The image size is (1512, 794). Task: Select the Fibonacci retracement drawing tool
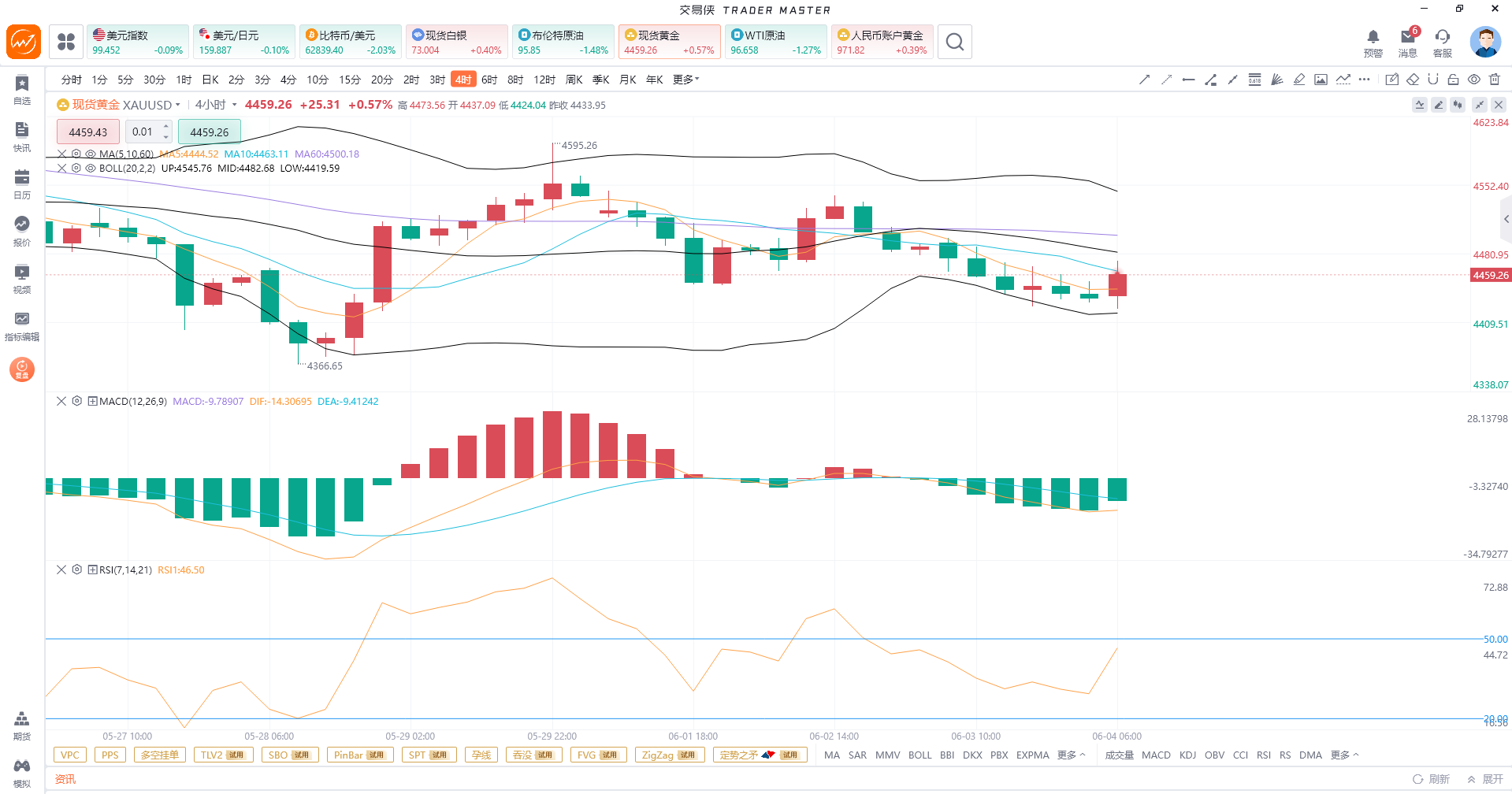[1254, 80]
